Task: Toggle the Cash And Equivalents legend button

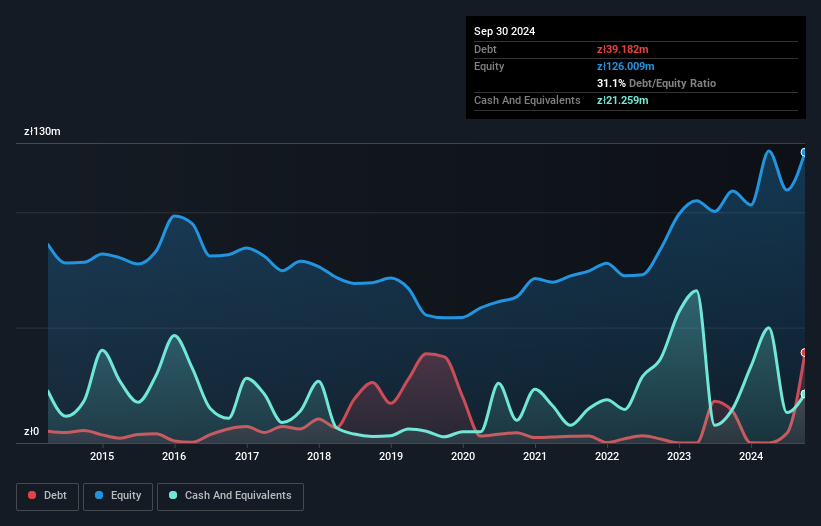Action: coord(230,496)
